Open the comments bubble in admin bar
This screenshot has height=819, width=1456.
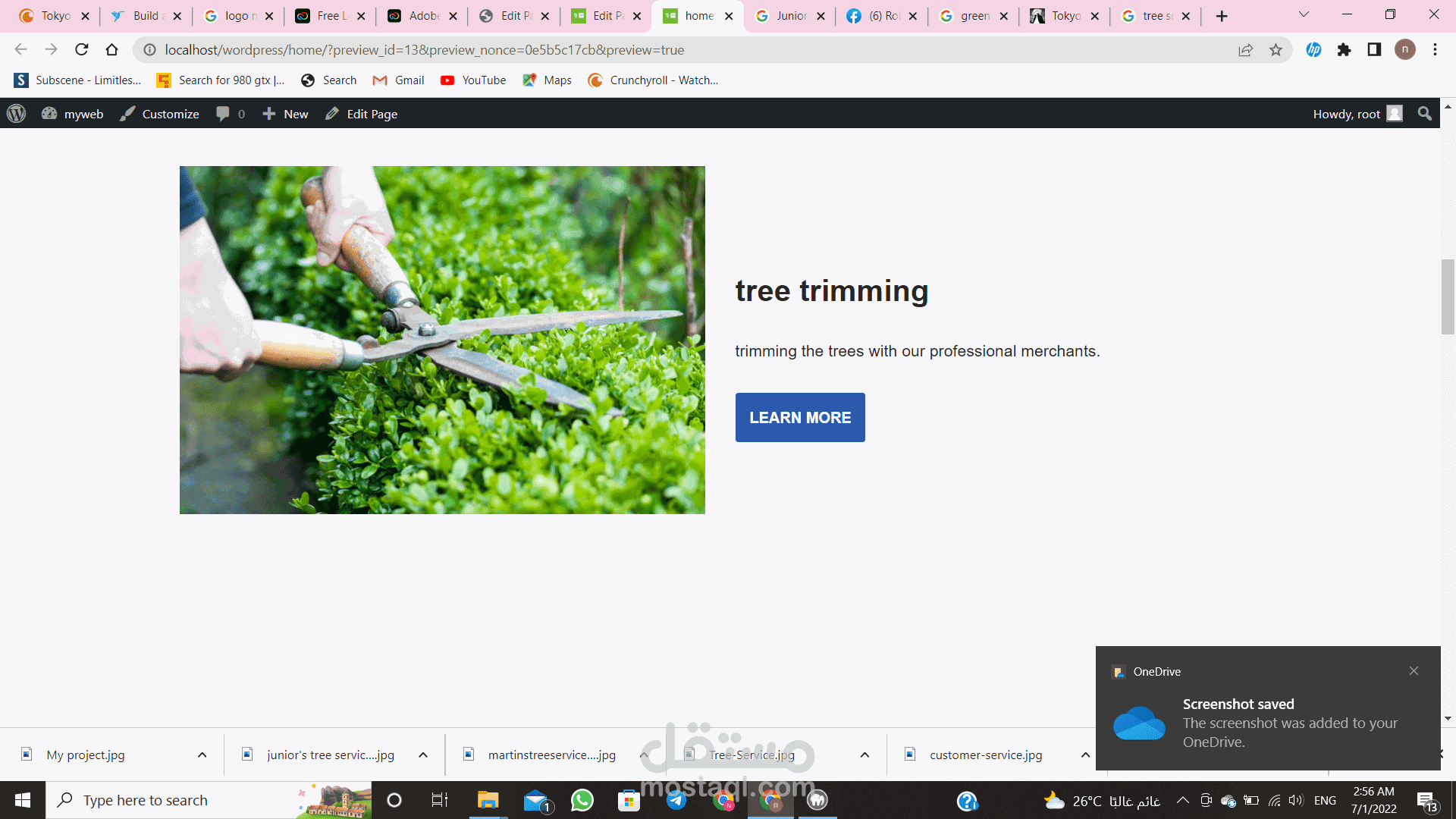point(230,114)
